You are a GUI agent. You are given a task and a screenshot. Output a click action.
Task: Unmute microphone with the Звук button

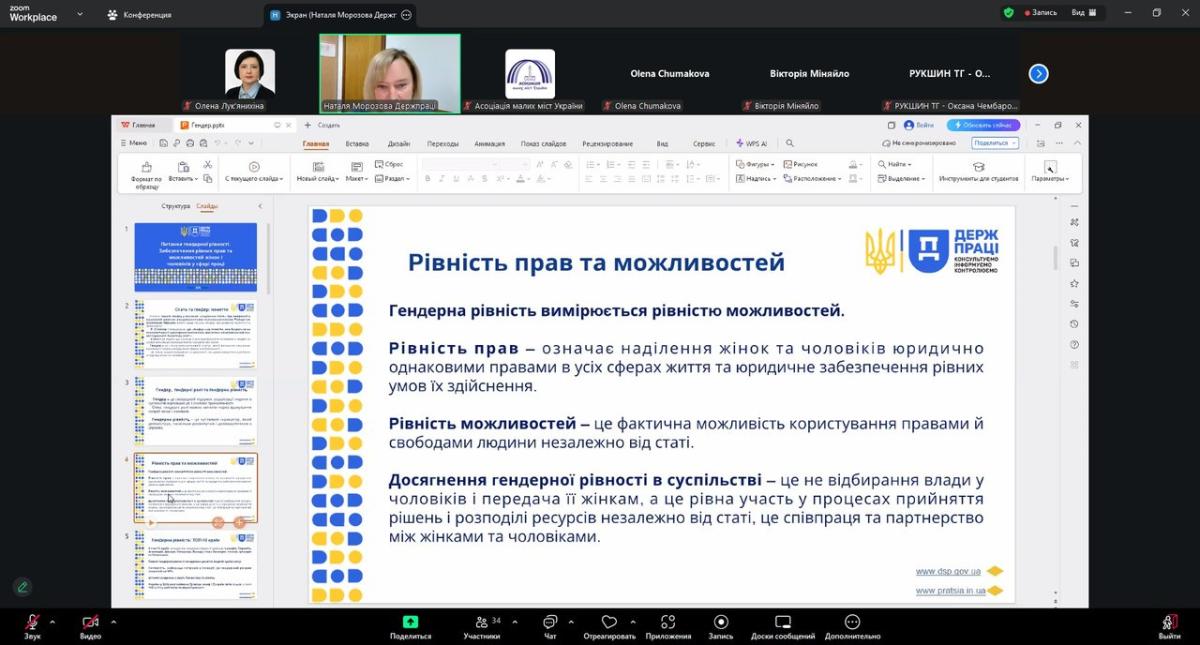pos(32,622)
